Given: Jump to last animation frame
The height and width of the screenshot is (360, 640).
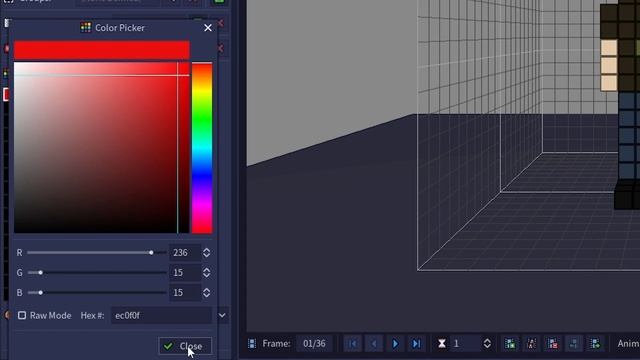Looking at the screenshot, I should 416,344.
